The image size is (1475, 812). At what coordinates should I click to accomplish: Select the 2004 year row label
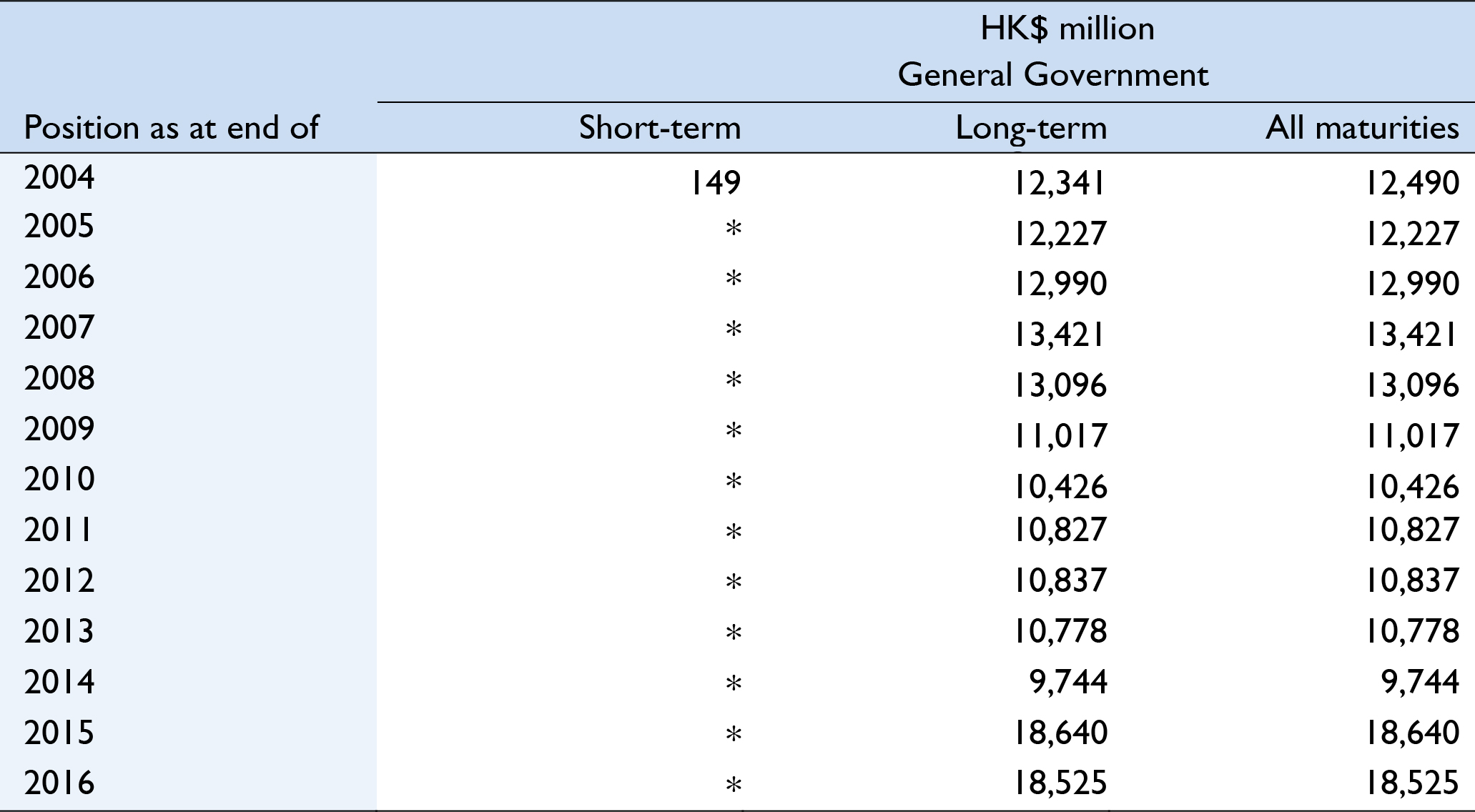tap(59, 178)
